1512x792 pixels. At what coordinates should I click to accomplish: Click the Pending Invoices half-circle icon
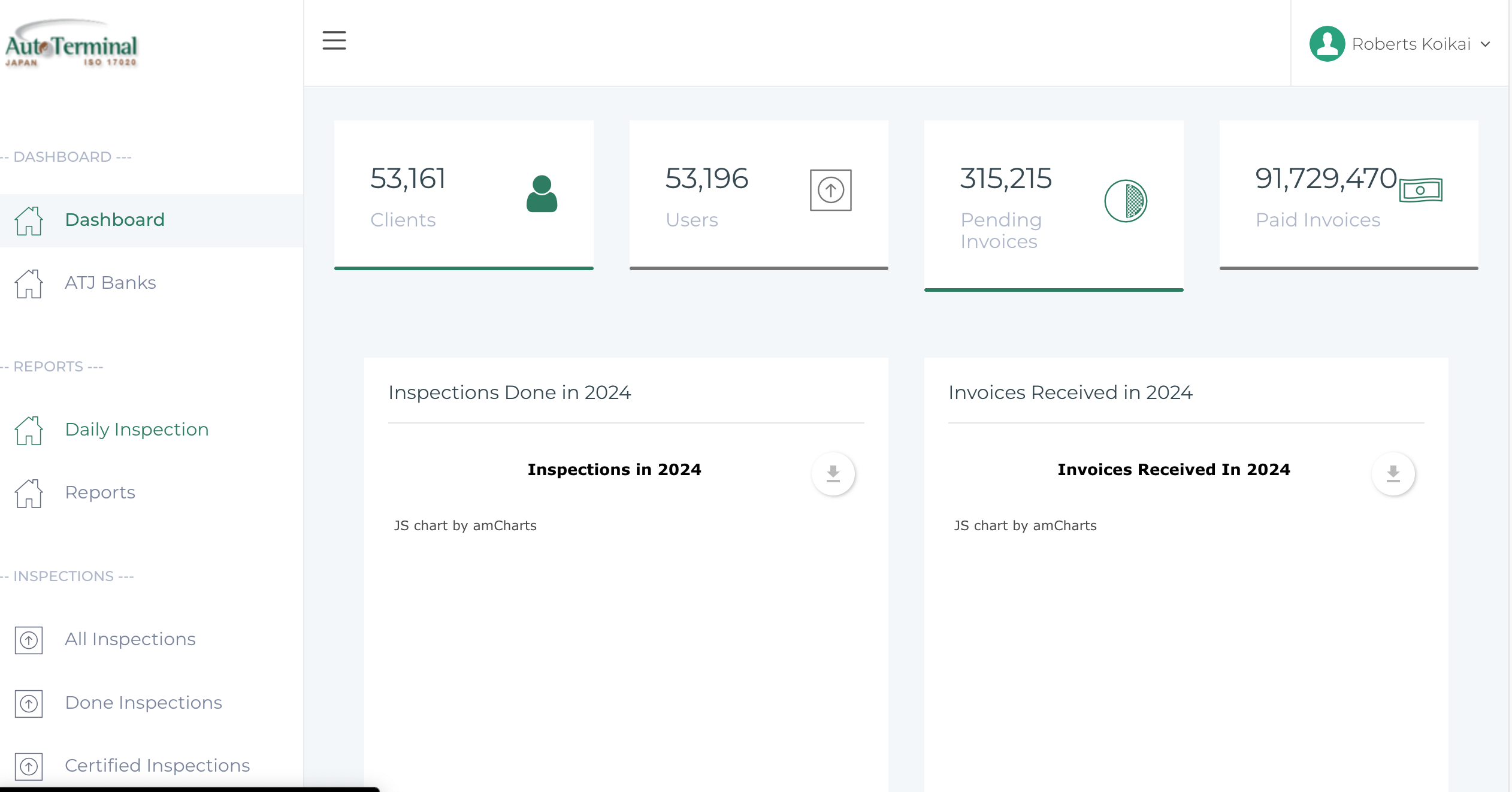[x=1125, y=201]
